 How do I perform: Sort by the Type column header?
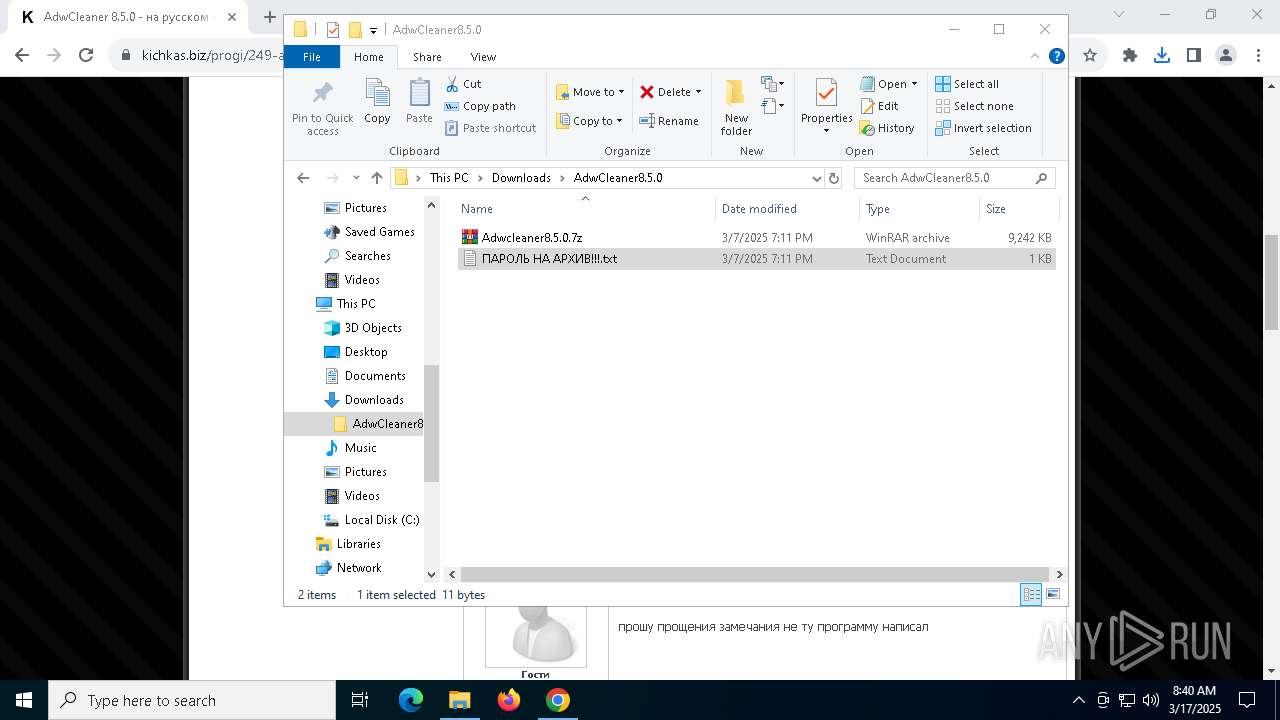(x=919, y=208)
